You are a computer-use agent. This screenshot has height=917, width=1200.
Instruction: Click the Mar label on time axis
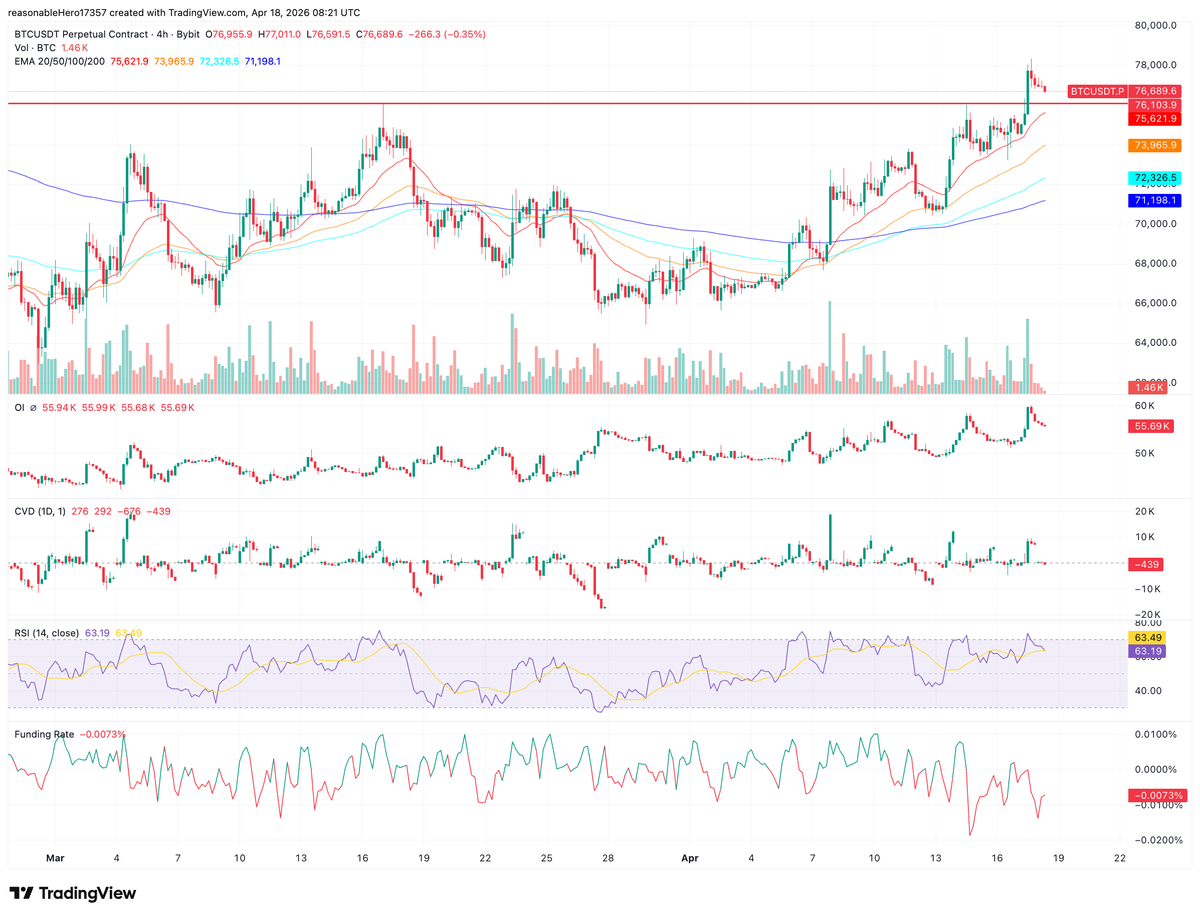[x=55, y=858]
